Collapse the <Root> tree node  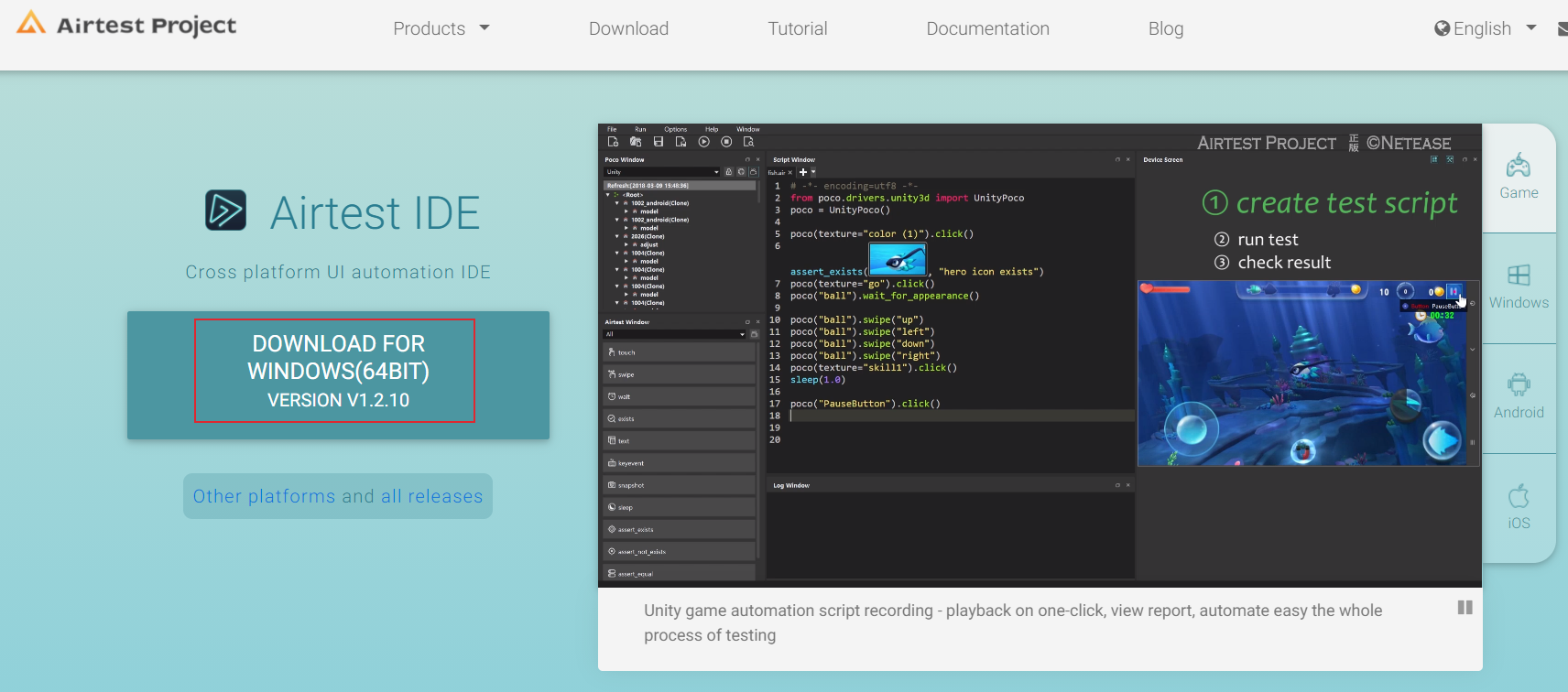point(607,195)
